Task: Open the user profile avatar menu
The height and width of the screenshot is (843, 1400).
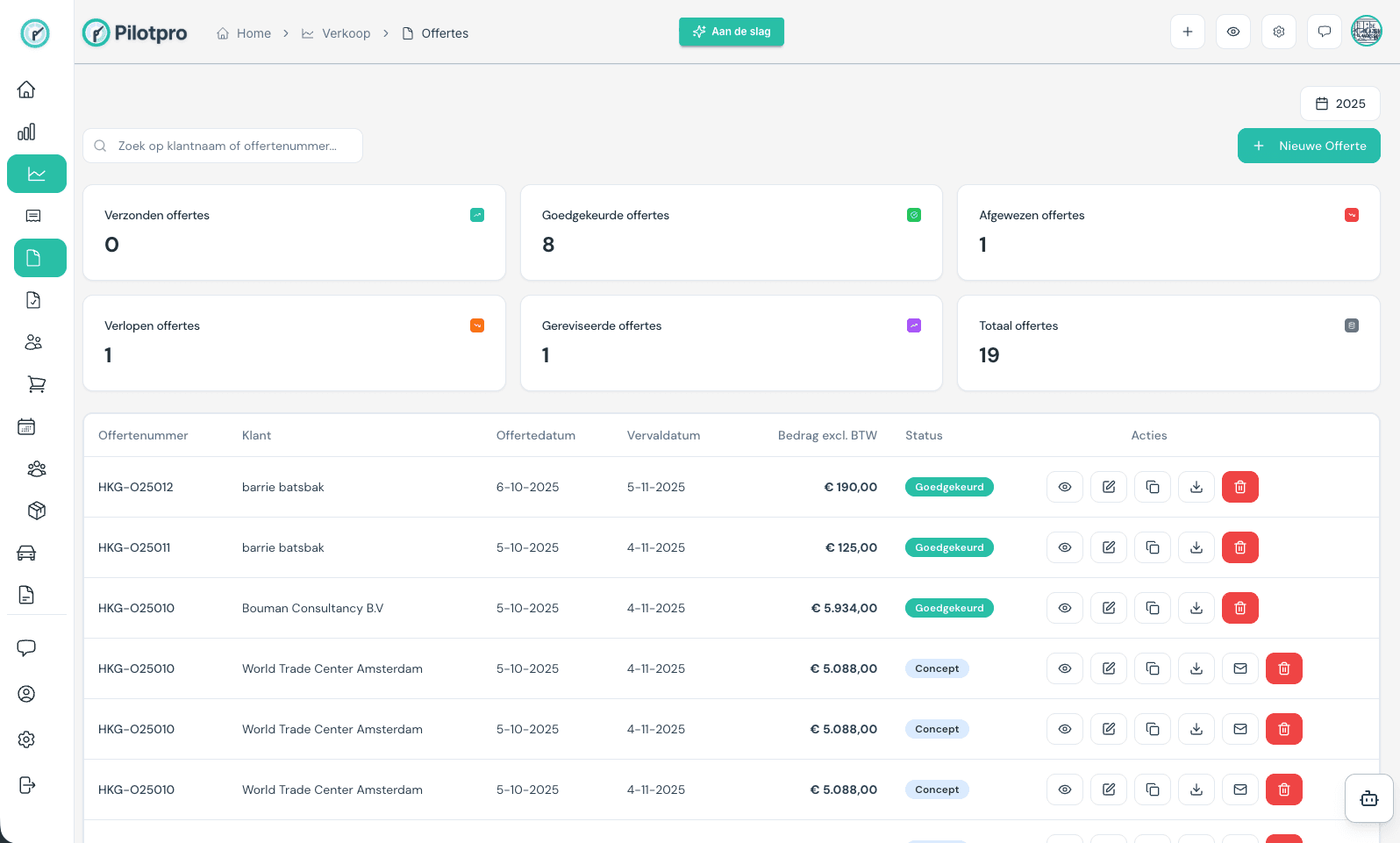Action: (1366, 32)
